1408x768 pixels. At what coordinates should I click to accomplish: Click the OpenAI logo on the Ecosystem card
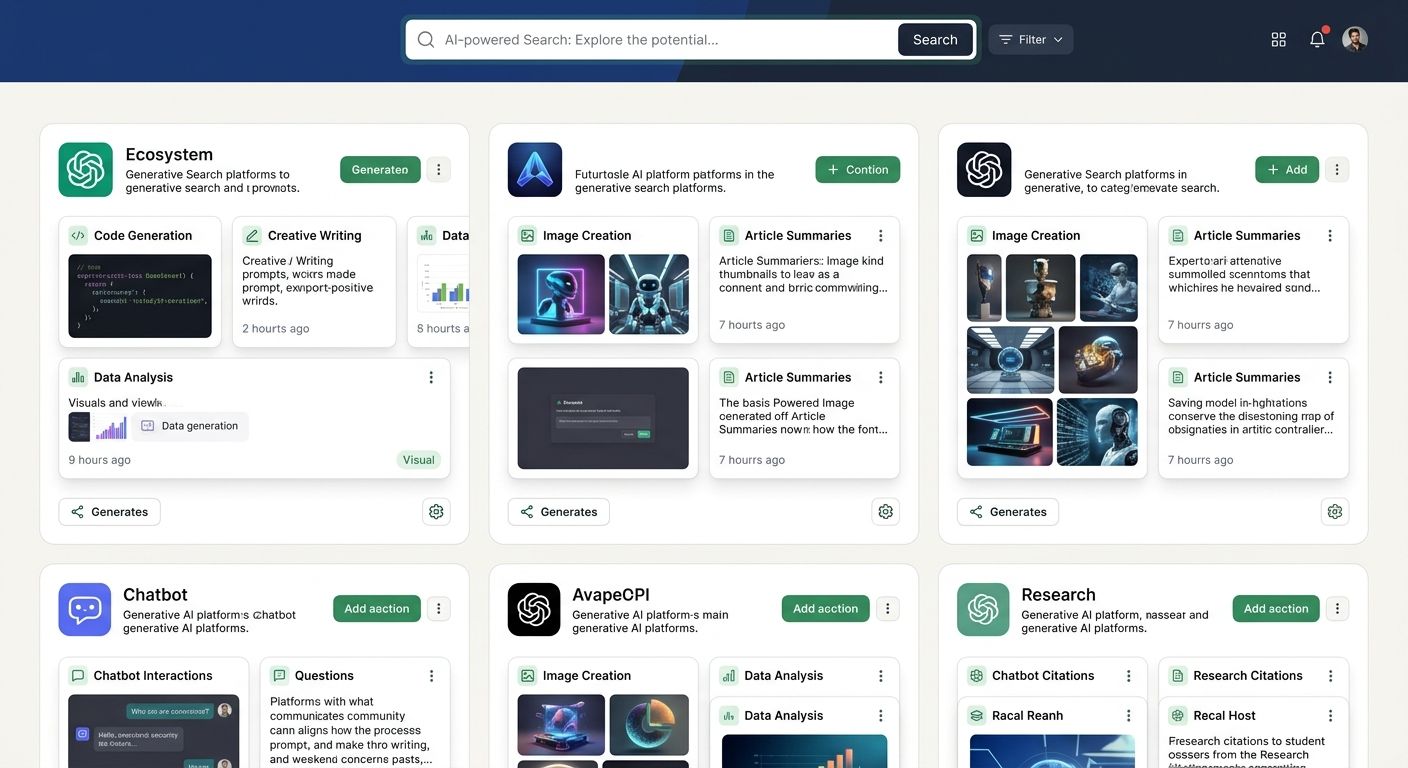(84, 169)
